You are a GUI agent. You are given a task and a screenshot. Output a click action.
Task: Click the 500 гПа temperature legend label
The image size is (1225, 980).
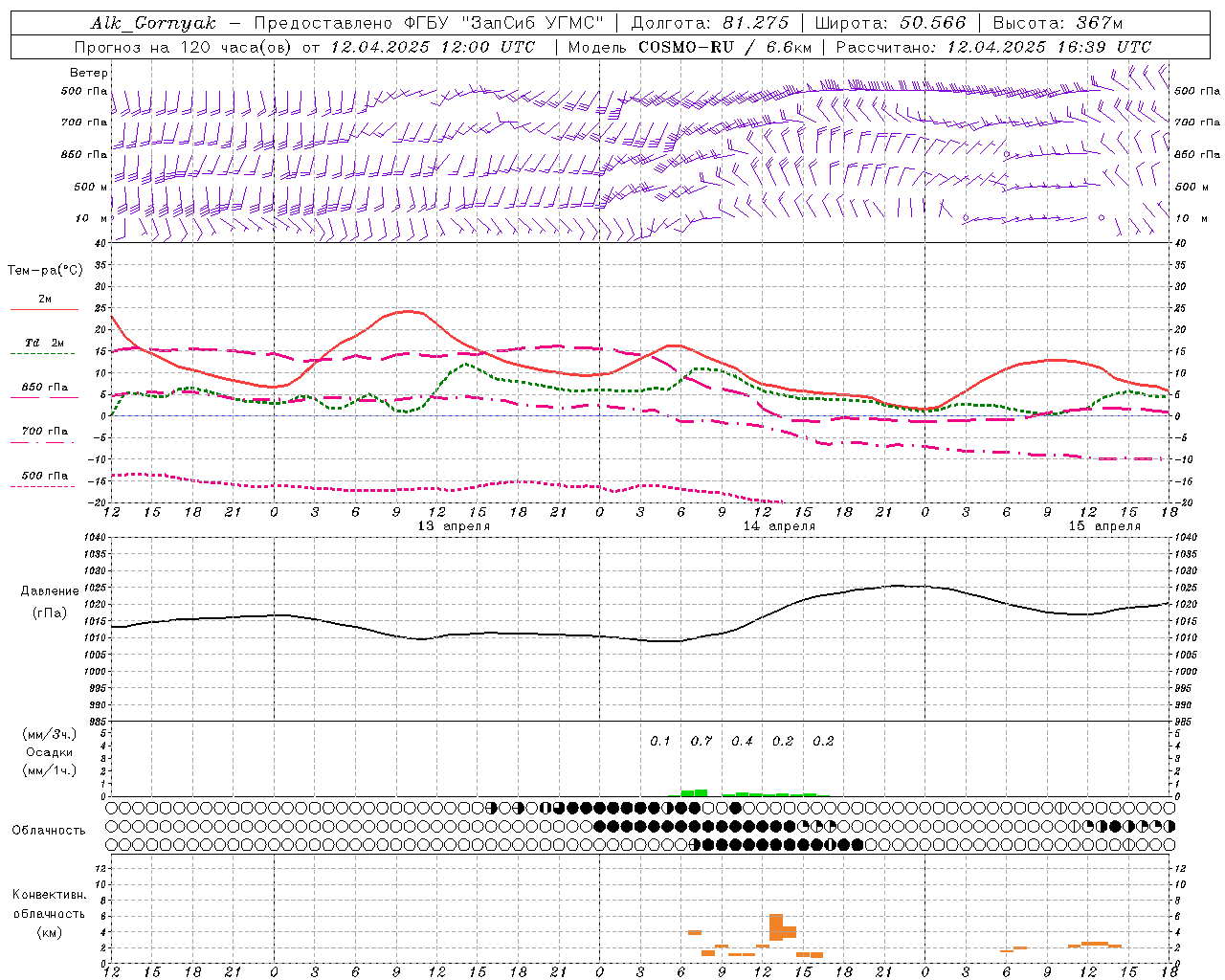click(x=45, y=476)
